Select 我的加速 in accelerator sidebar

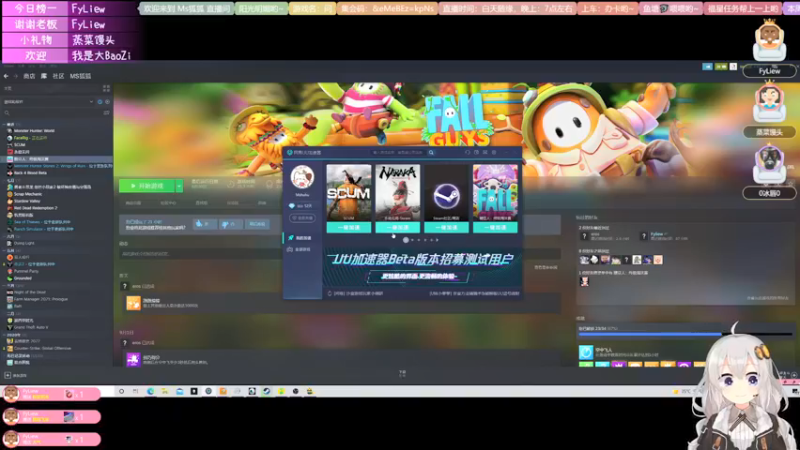click(302, 238)
